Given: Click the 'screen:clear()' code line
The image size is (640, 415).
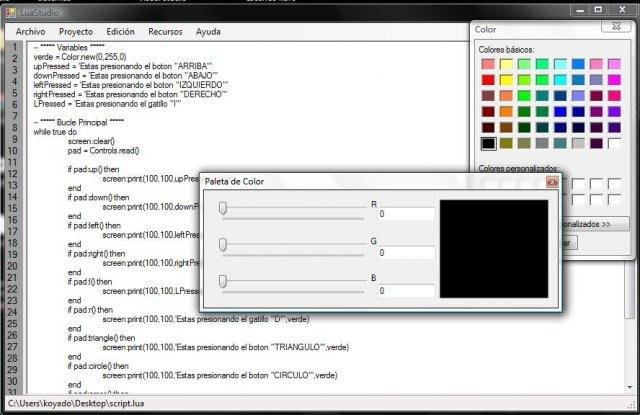Looking at the screenshot, I should [x=91, y=141].
